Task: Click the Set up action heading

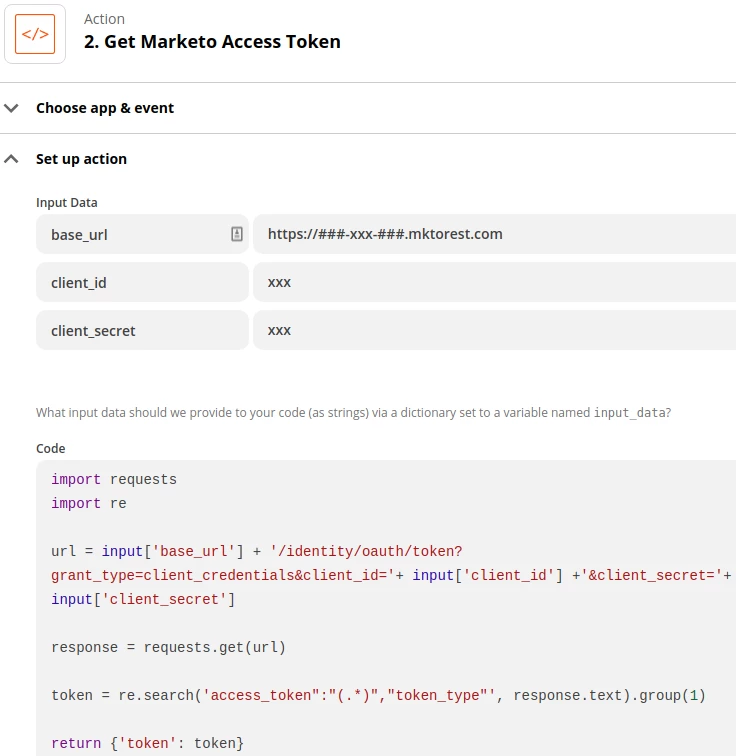Action: (x=81, y=159)
